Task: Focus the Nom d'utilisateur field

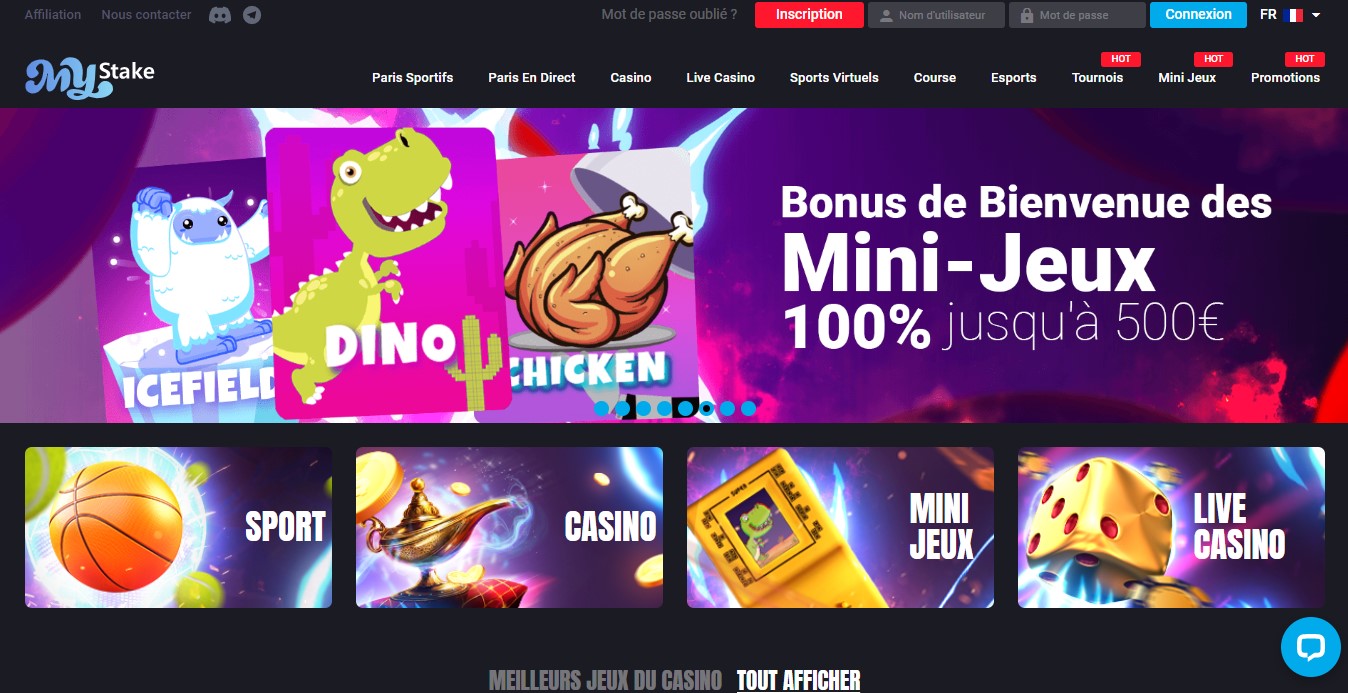Action: pos(936,15)
